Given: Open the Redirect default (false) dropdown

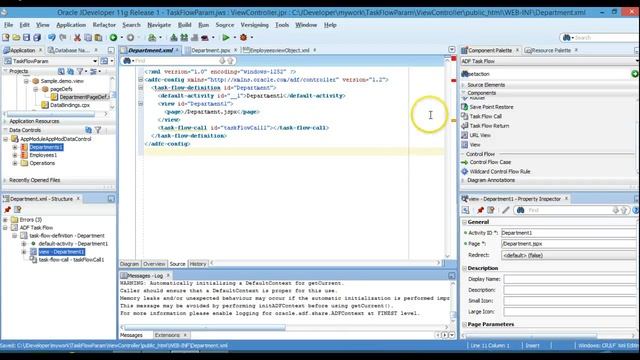Looking at the screenshot, I should (x=569, y=255).
